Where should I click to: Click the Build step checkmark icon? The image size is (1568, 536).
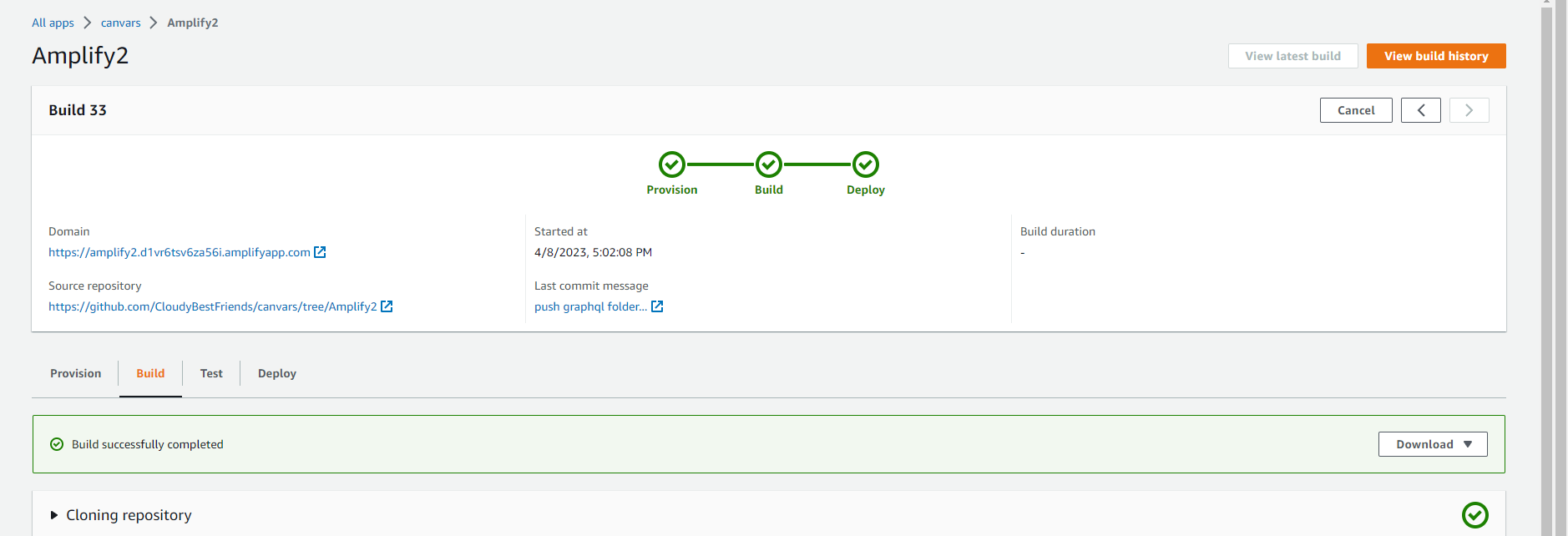click(768, 164)
